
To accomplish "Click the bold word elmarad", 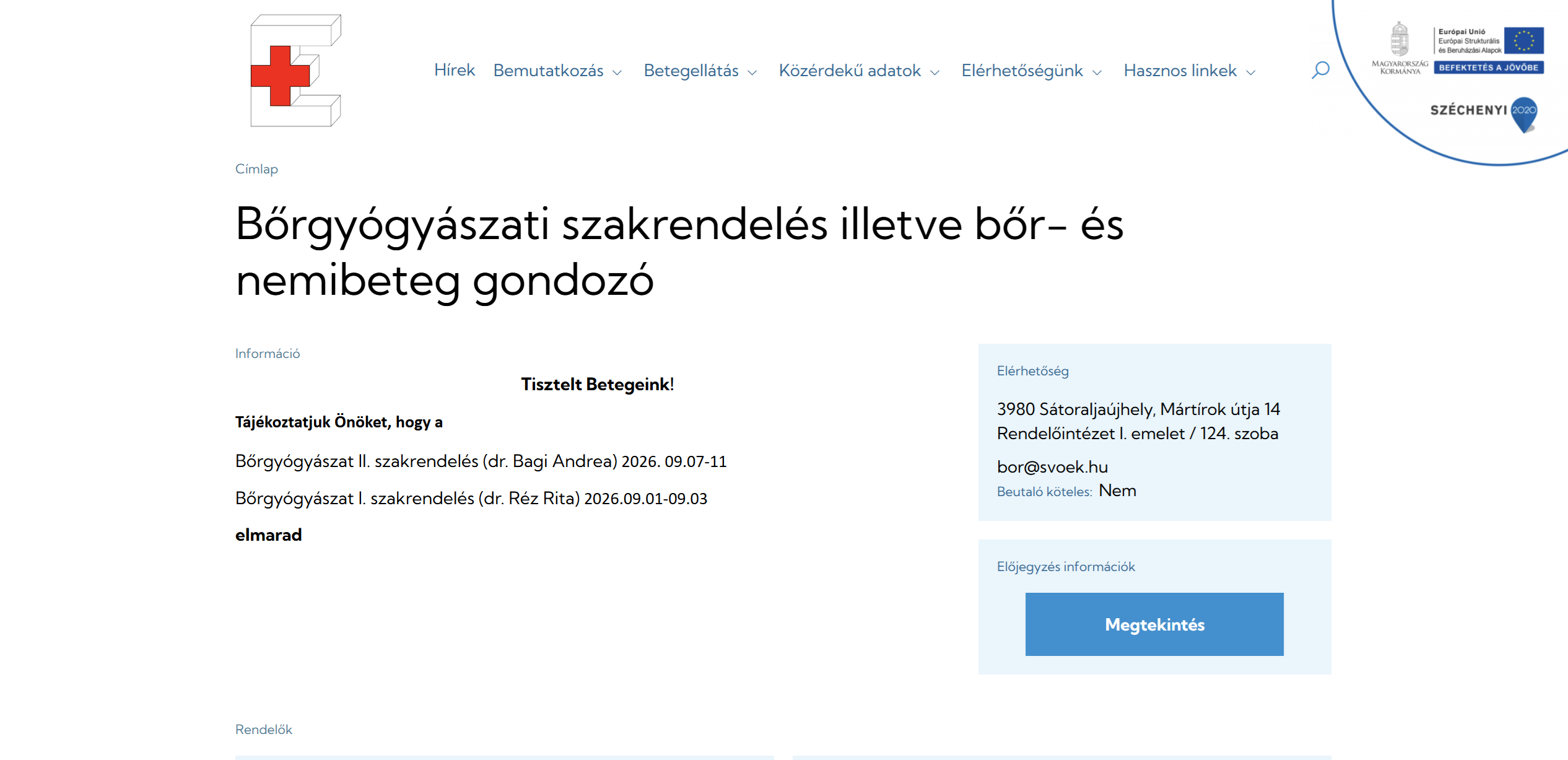I will pyautogui.click(x=268, y=535).
